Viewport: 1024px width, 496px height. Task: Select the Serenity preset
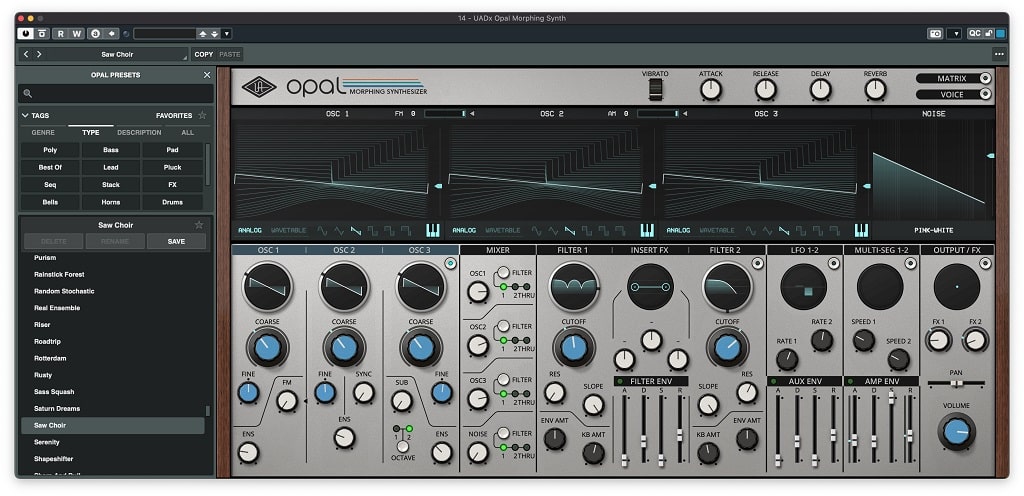112,442
